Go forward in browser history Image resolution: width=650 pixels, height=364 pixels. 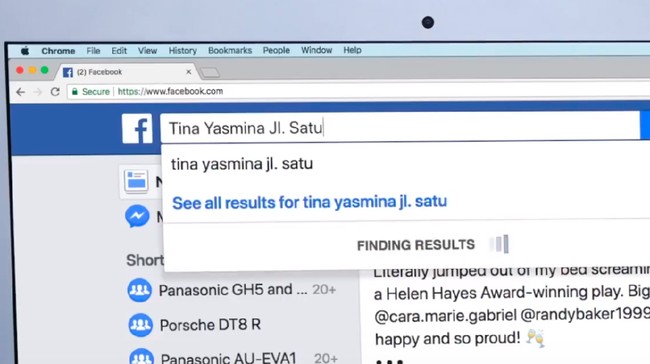[38, 92]
